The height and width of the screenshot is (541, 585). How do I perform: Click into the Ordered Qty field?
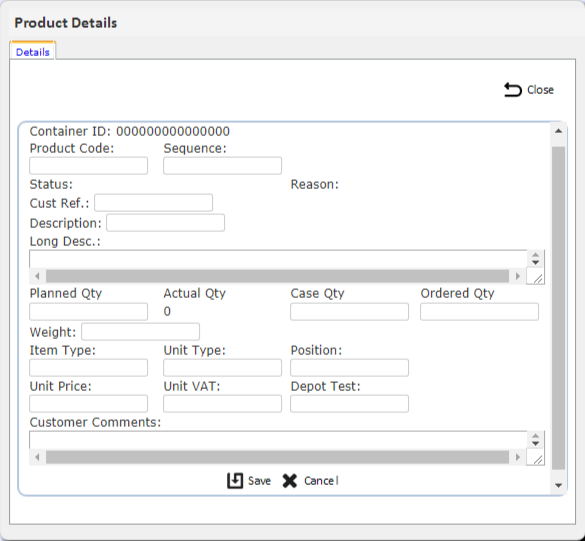pos(479,312)
